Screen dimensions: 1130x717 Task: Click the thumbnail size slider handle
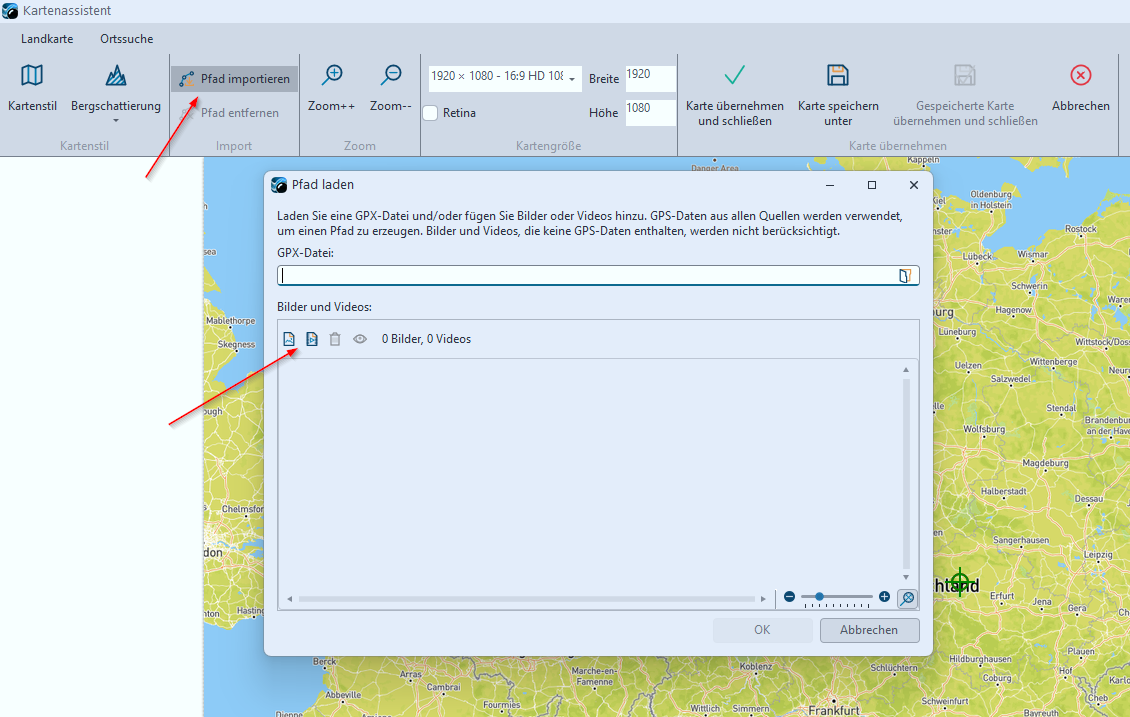(x=819, y=597)
